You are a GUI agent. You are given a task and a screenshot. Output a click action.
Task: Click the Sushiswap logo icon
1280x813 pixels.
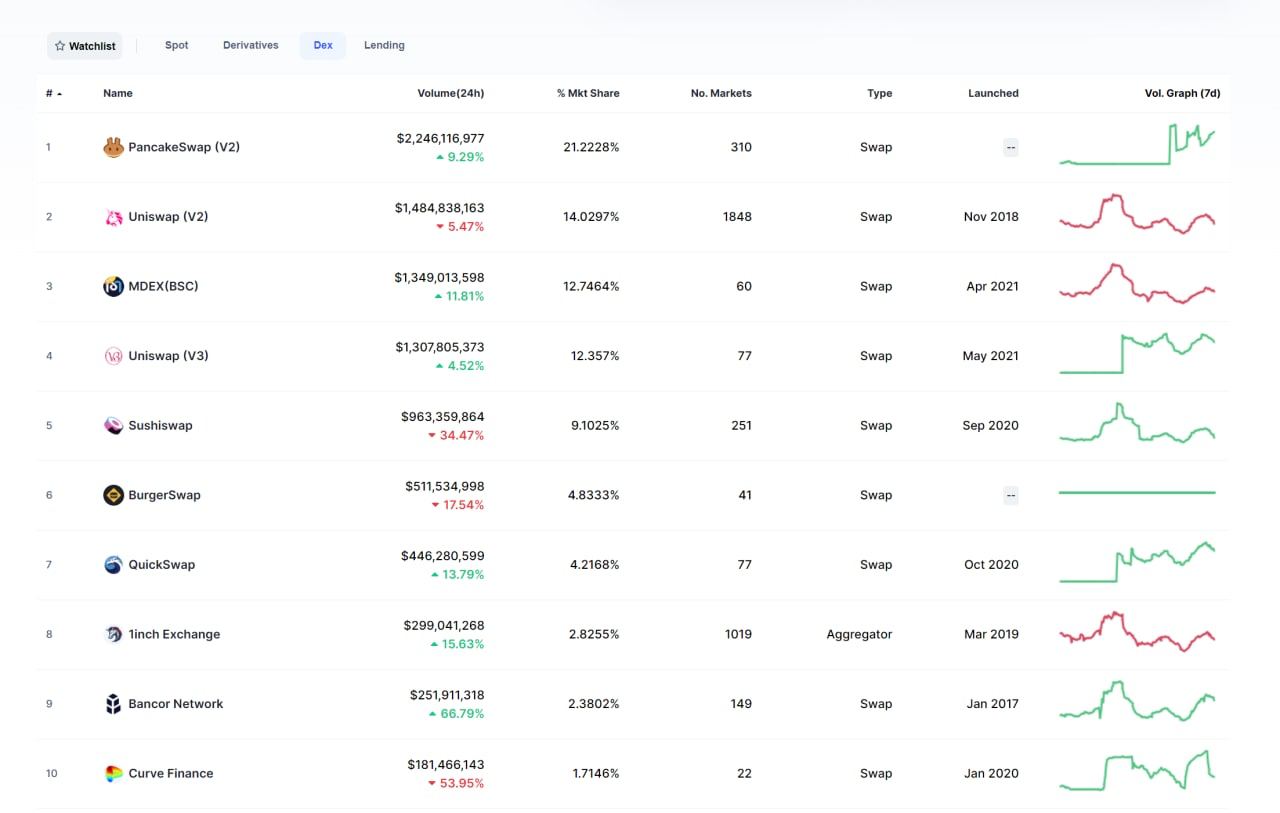113,425
